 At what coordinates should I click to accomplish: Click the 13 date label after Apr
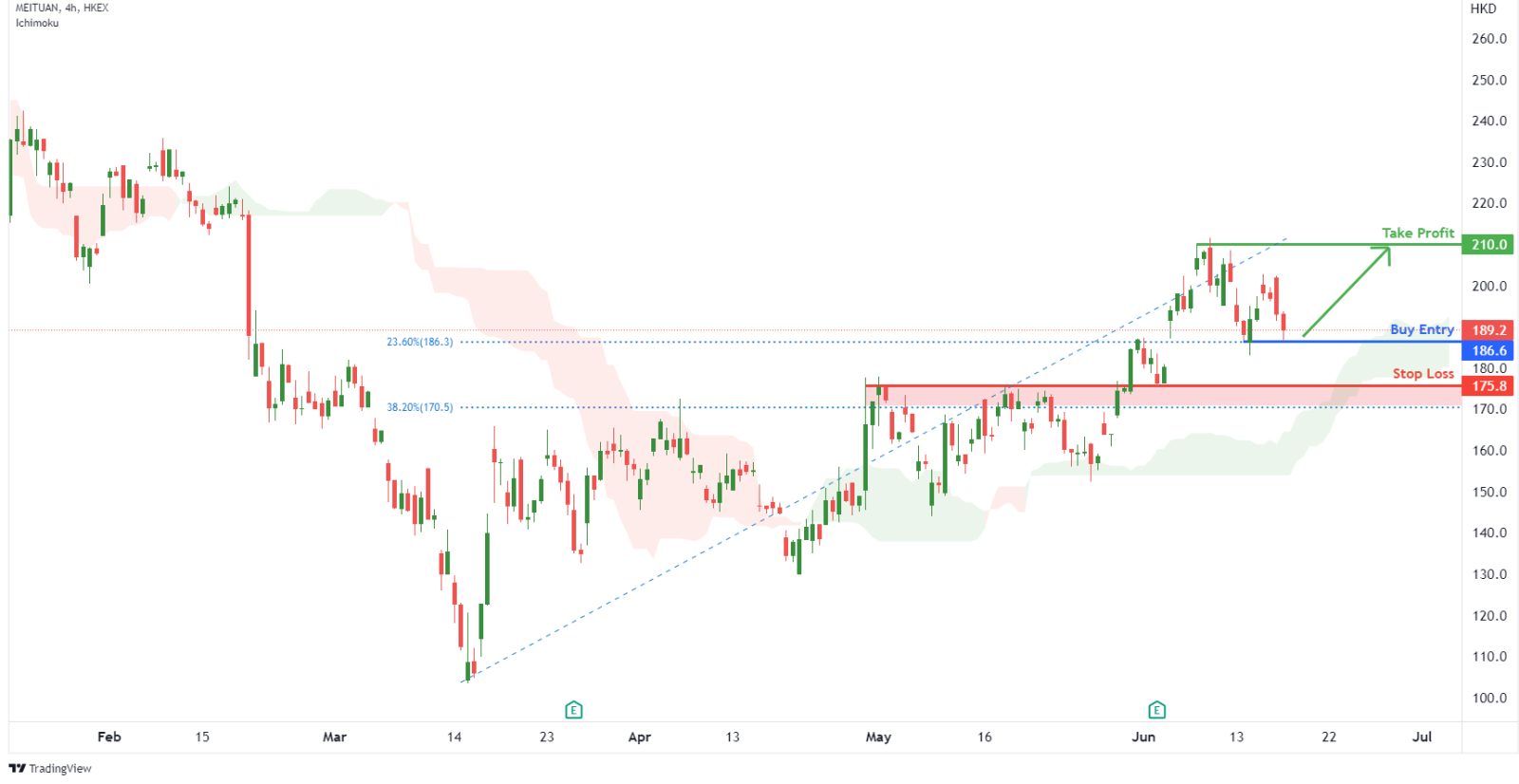(x=732, y=737)
